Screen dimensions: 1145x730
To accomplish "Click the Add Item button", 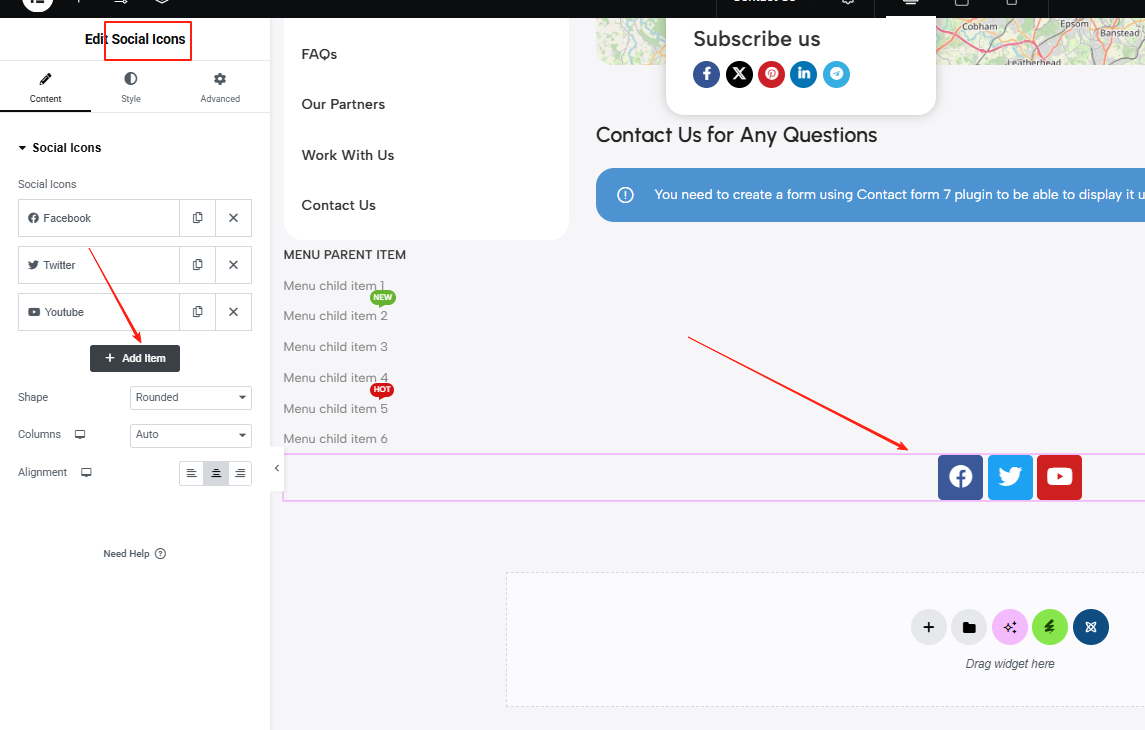I will point(135,358).
